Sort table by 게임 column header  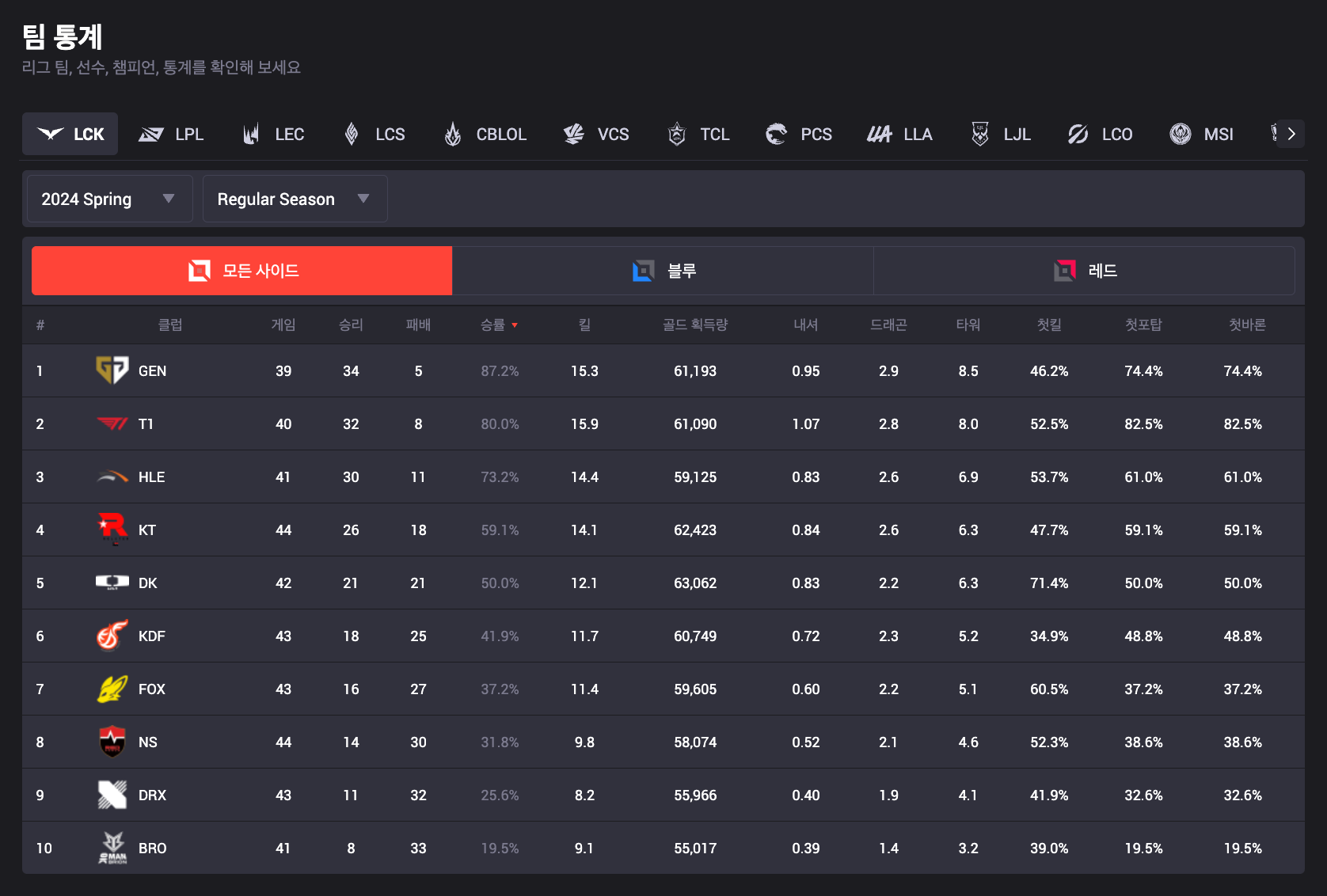click(x=283, y=325)
